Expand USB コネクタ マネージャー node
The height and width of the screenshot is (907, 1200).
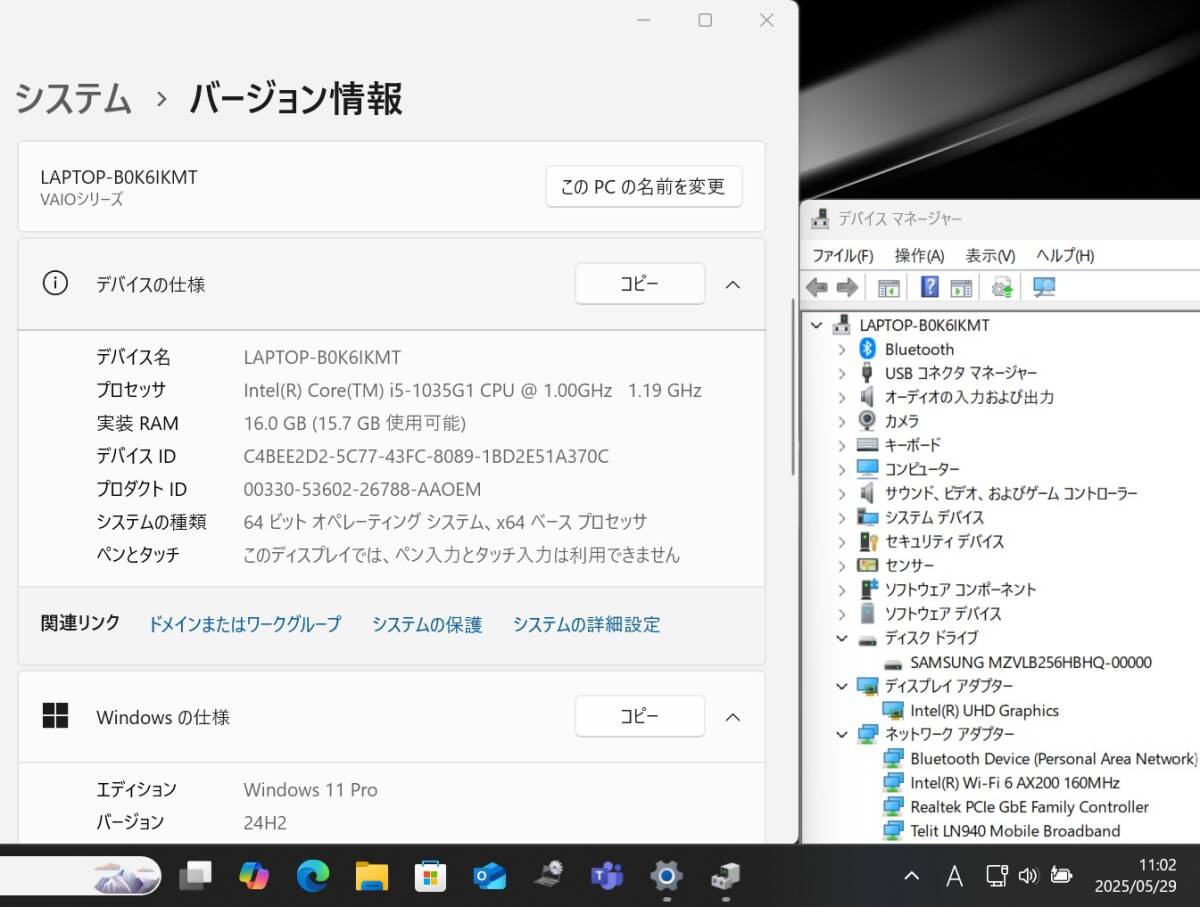842,373
